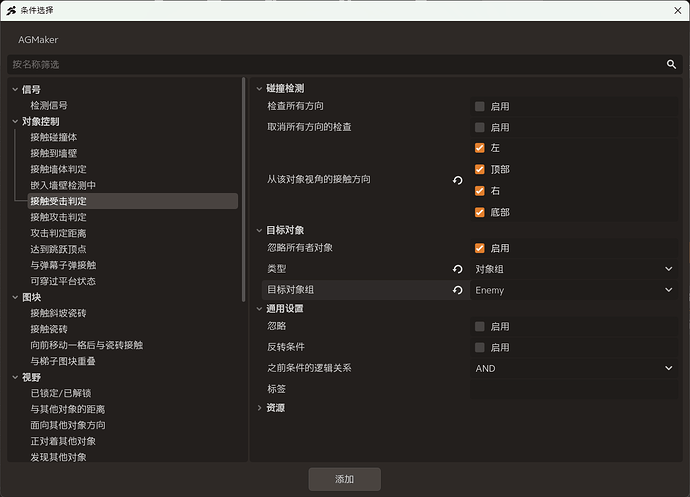Reset the 从该对象视角的接触方向 setting

[458, 180]
